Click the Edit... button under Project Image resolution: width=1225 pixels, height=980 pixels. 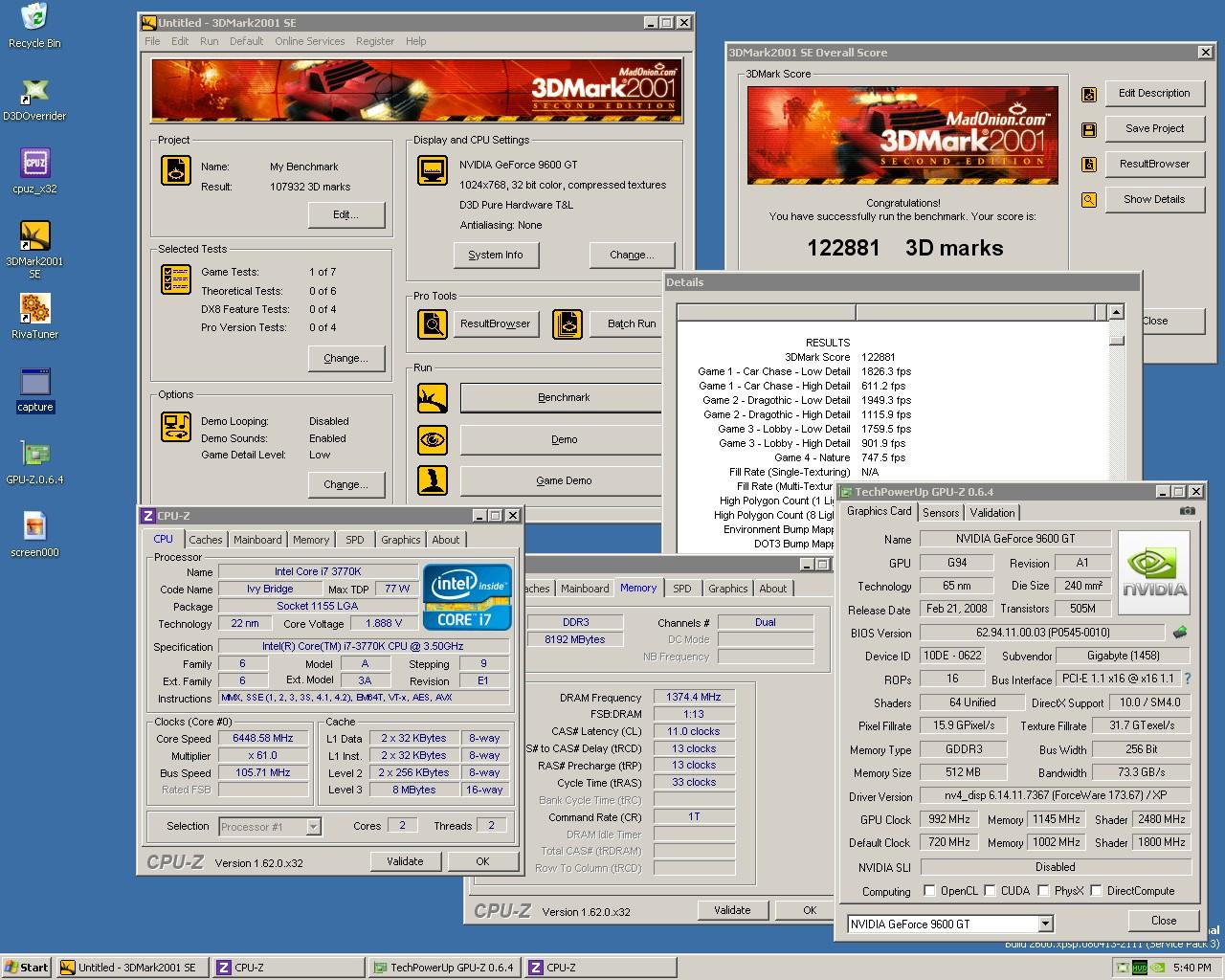[346, 214]
